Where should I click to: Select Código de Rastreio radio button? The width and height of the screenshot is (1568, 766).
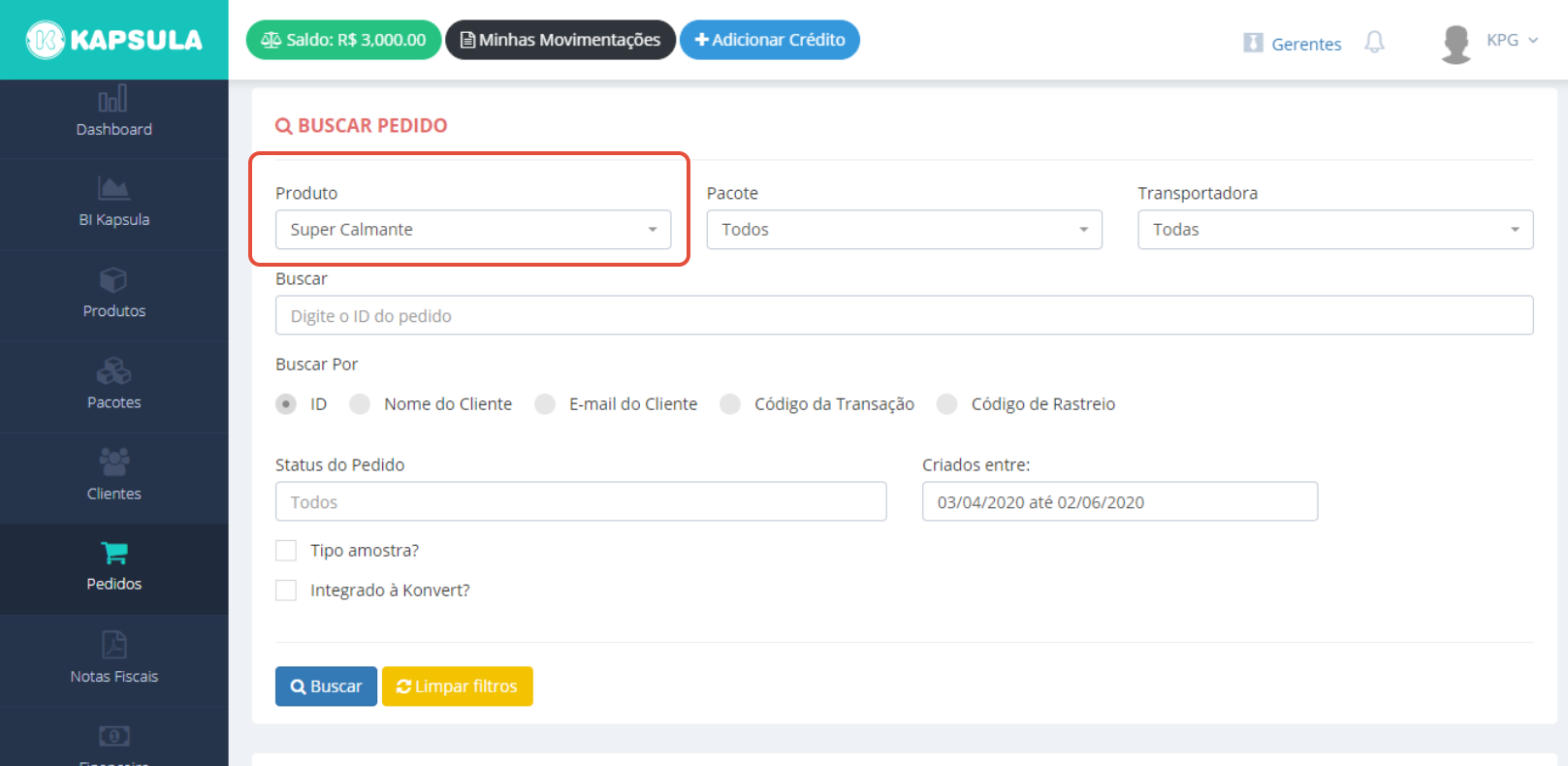pos(947,404)
